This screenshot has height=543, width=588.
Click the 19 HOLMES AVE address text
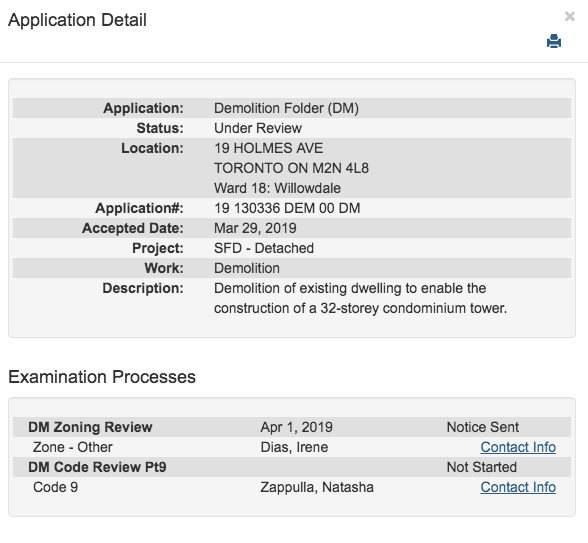[268, 148]
